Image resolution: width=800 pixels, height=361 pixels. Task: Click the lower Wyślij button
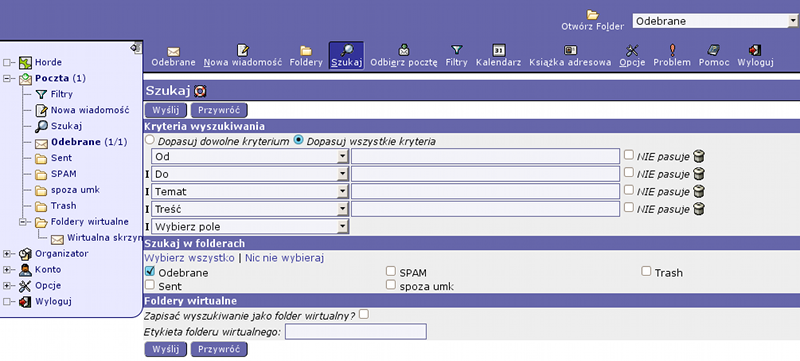pyautogui.click(x=166, y=349)
